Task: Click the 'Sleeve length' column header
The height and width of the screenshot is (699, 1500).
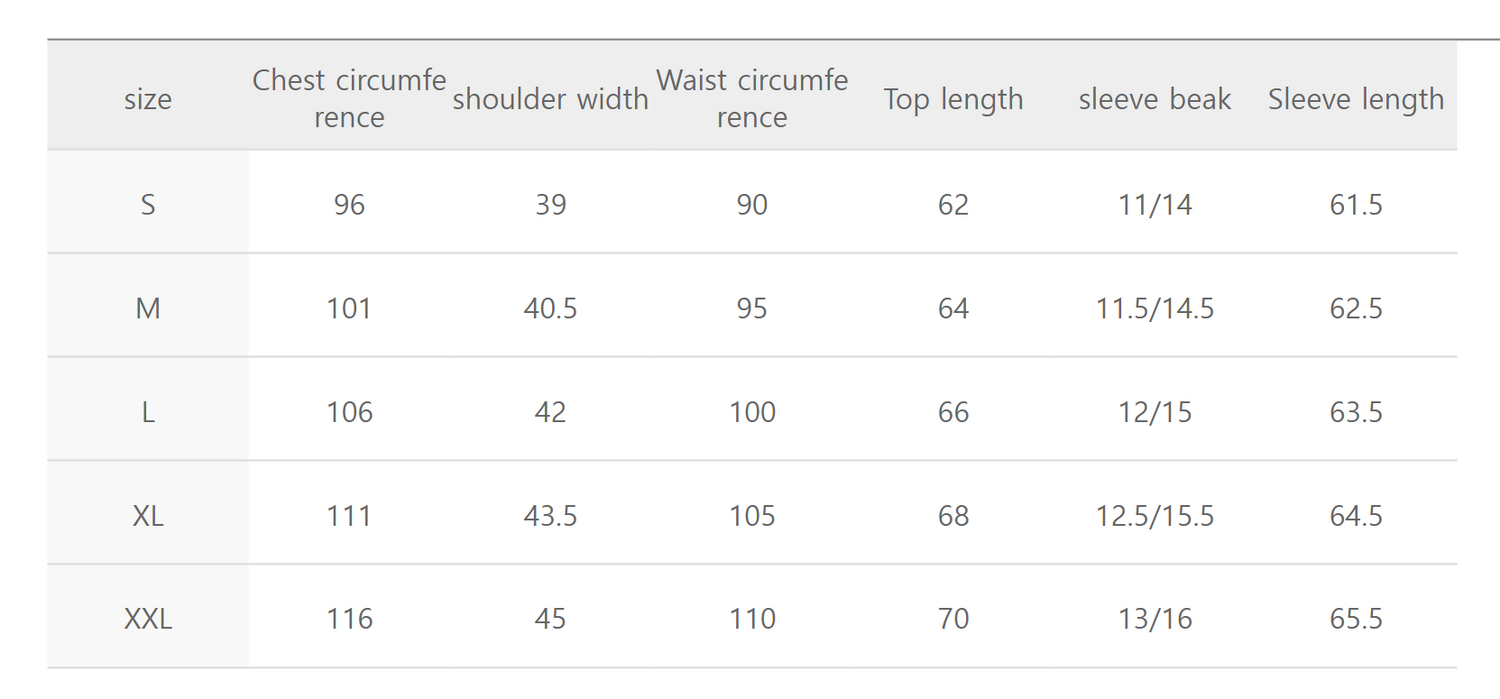Action: tap(1356, 99)
